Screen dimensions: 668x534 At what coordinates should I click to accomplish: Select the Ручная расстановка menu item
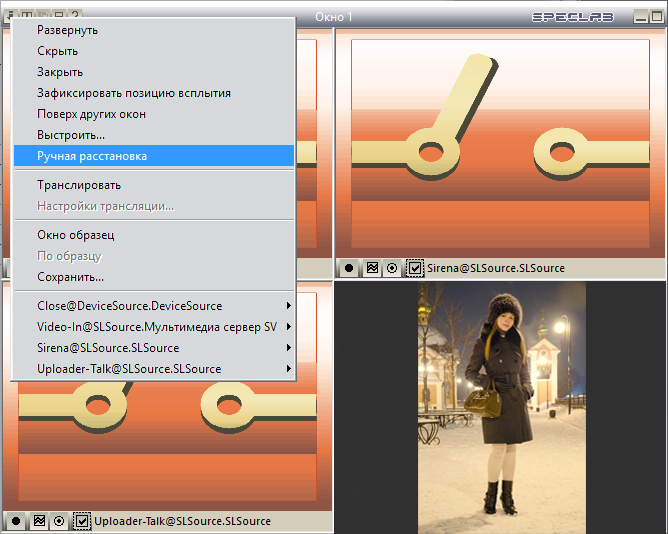[154, 156]
